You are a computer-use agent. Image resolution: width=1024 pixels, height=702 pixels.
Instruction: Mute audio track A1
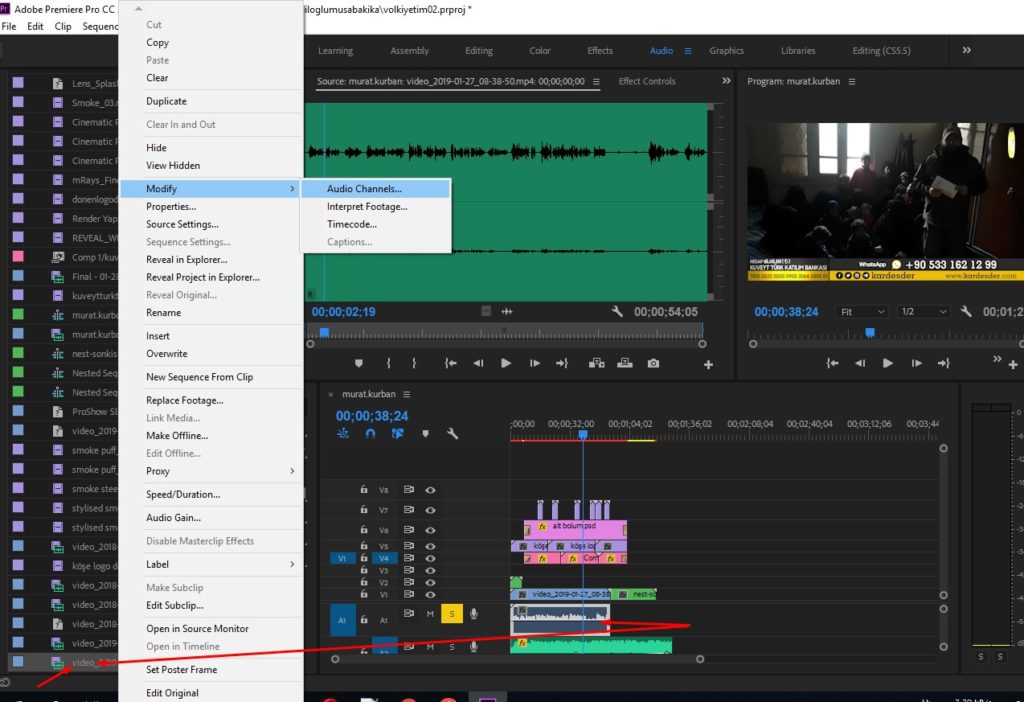(x=430, y=613)
